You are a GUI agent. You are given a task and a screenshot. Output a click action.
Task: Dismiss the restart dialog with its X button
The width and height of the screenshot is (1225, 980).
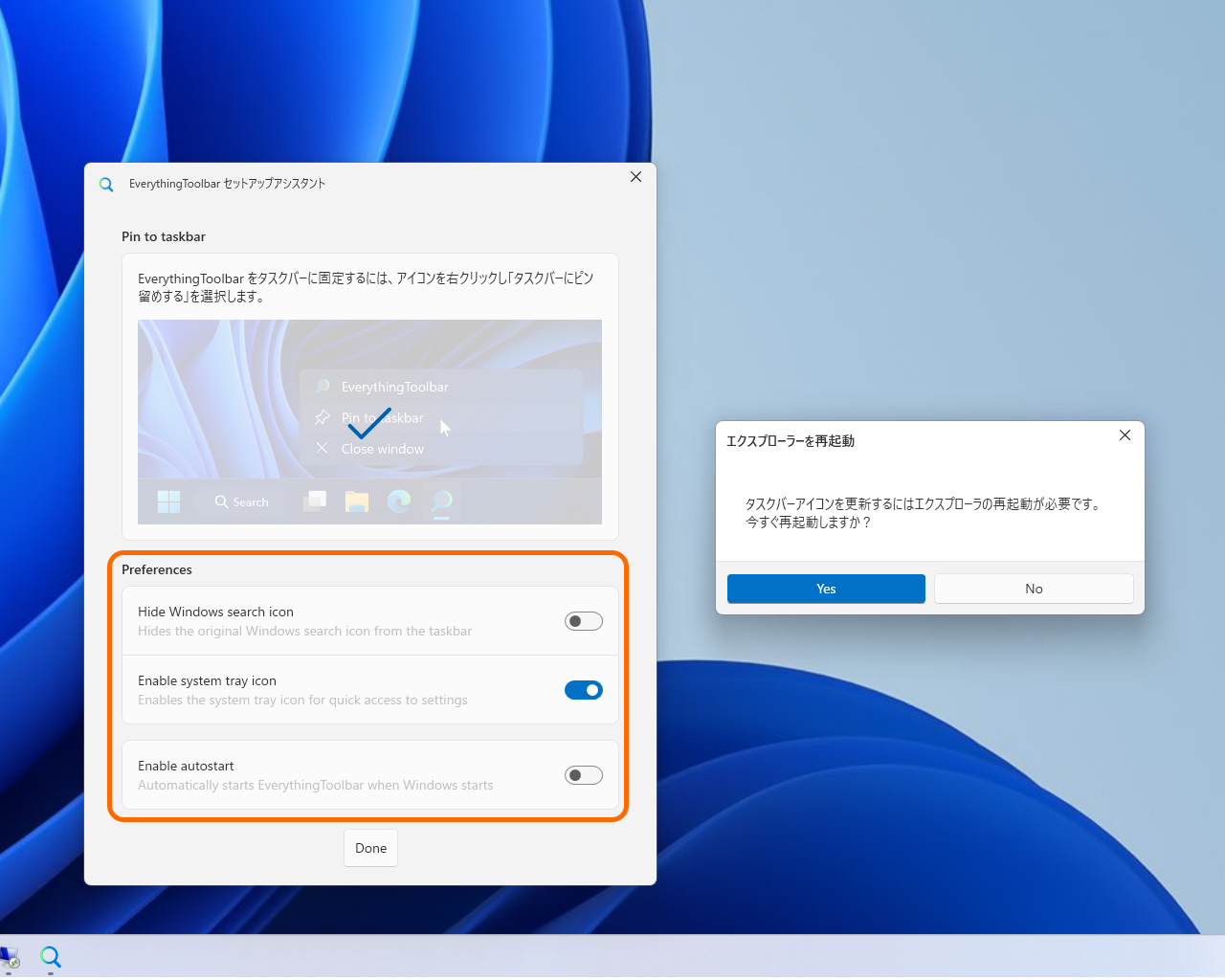click(x=1125, y=434)
